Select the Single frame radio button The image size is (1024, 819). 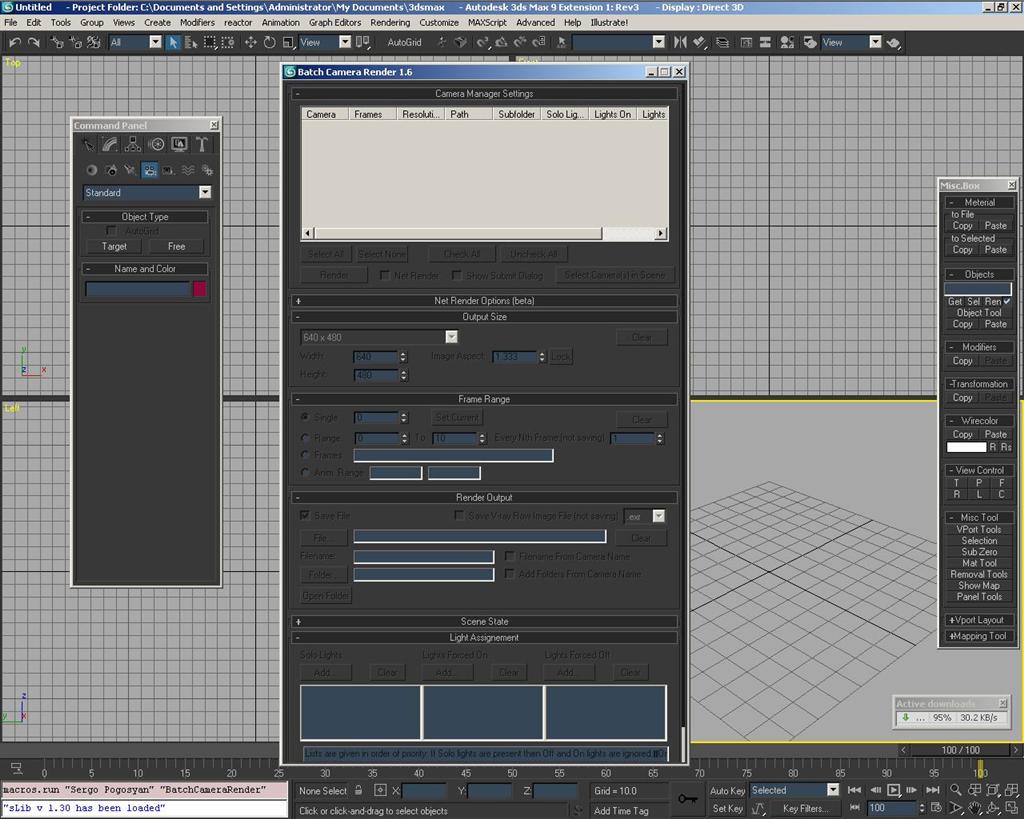pos(304,417)
